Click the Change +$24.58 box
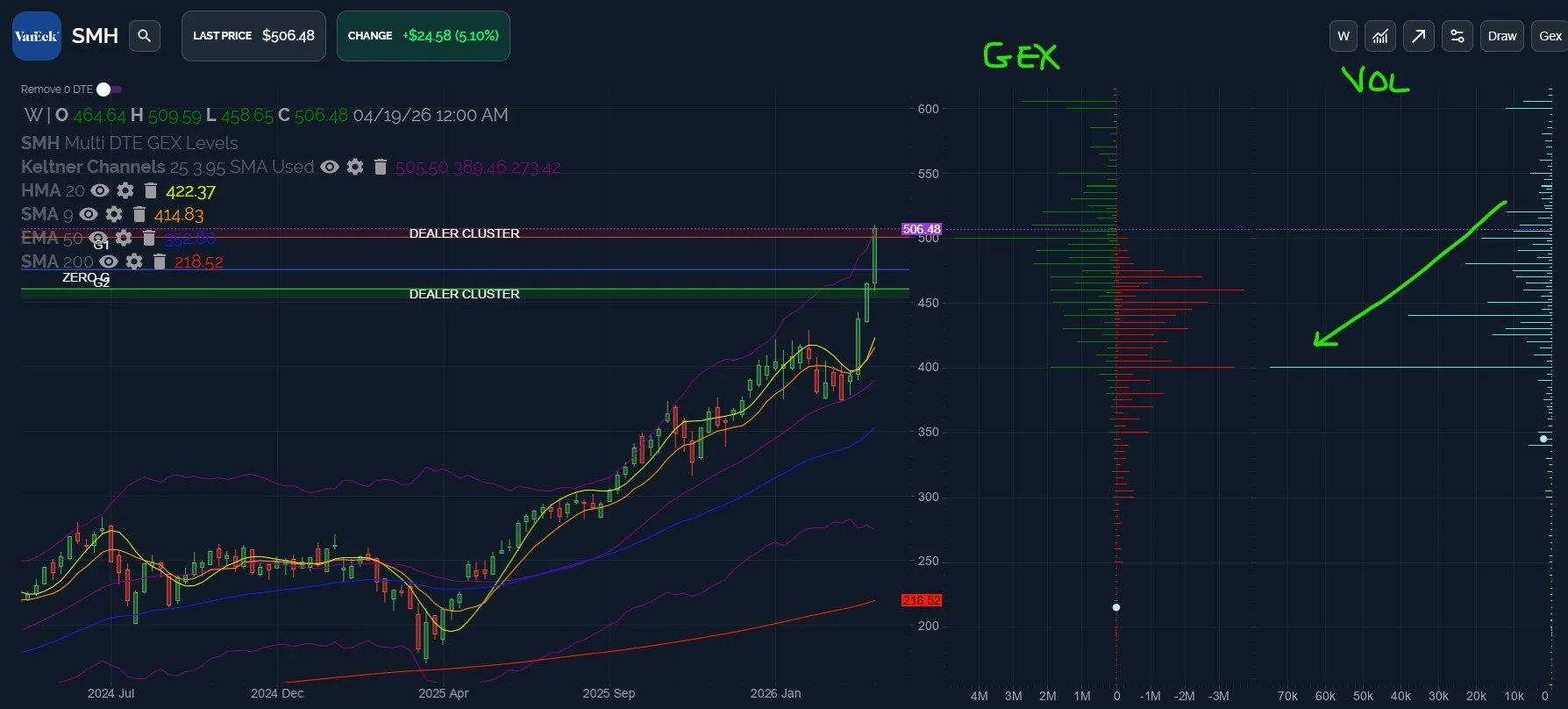This screenshot has width=1568, height=709. (424, 36)
